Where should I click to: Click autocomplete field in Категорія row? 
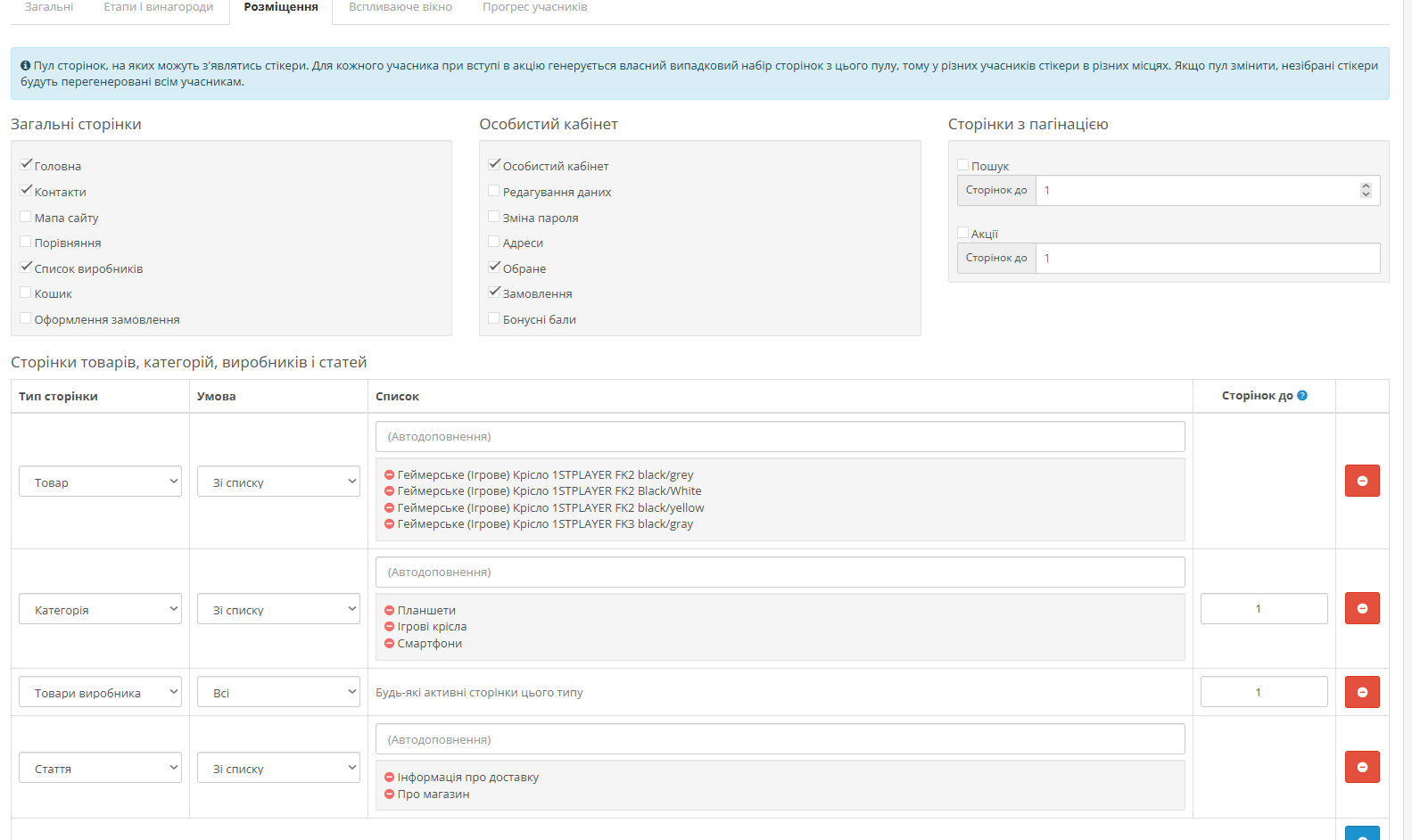click(780, 572)
